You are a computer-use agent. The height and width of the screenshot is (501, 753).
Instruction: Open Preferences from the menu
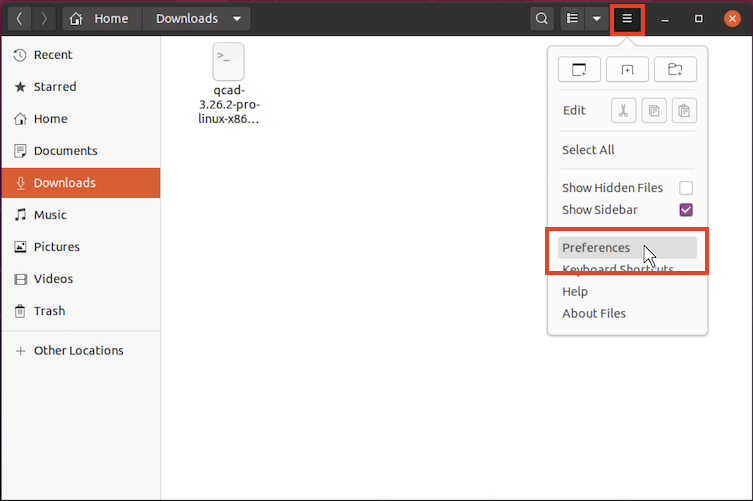click(x=596, y=248)
